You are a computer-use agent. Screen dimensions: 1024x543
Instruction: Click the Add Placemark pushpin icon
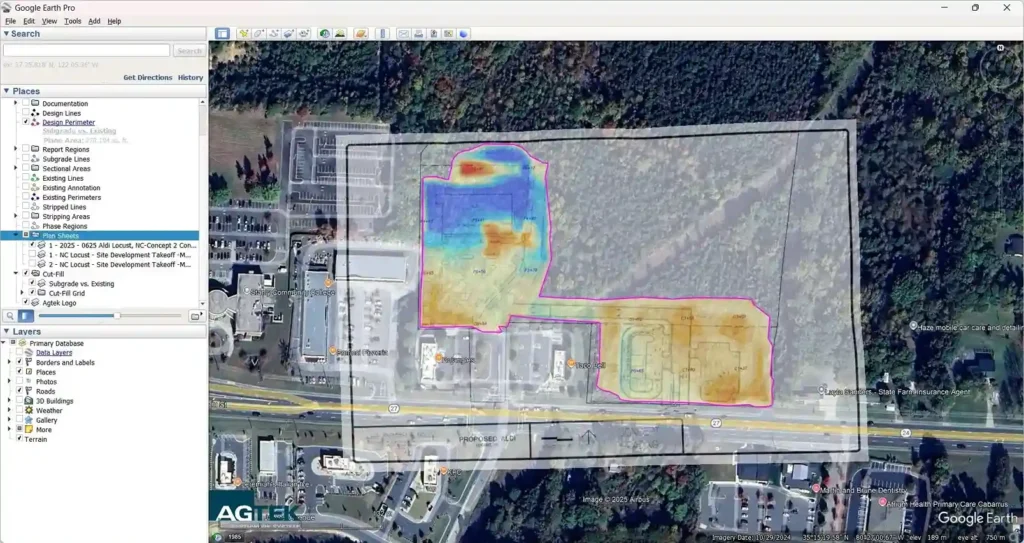point(244,33)
